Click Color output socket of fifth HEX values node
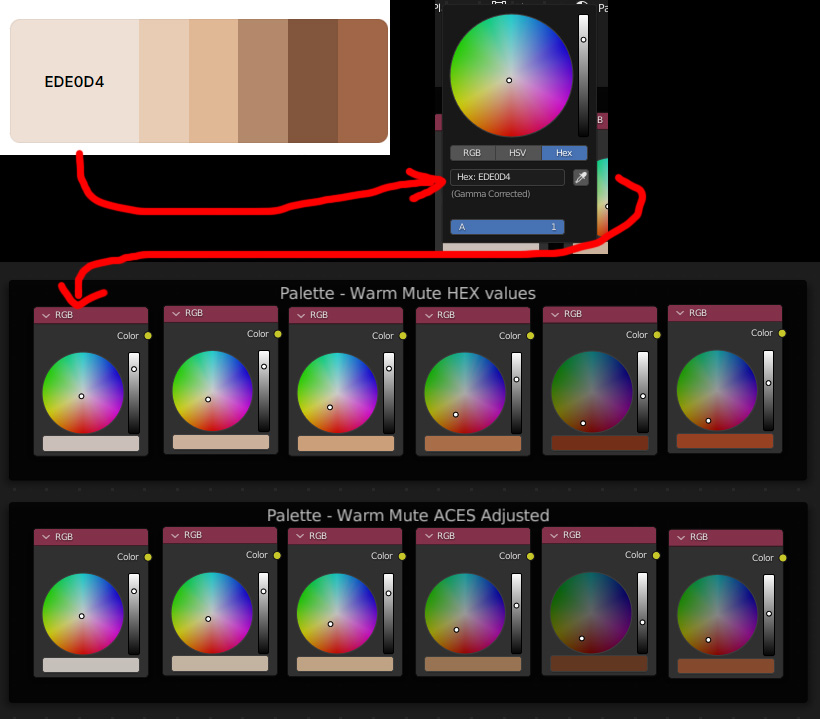Viewport: 820px width, 719px height. 657,335
